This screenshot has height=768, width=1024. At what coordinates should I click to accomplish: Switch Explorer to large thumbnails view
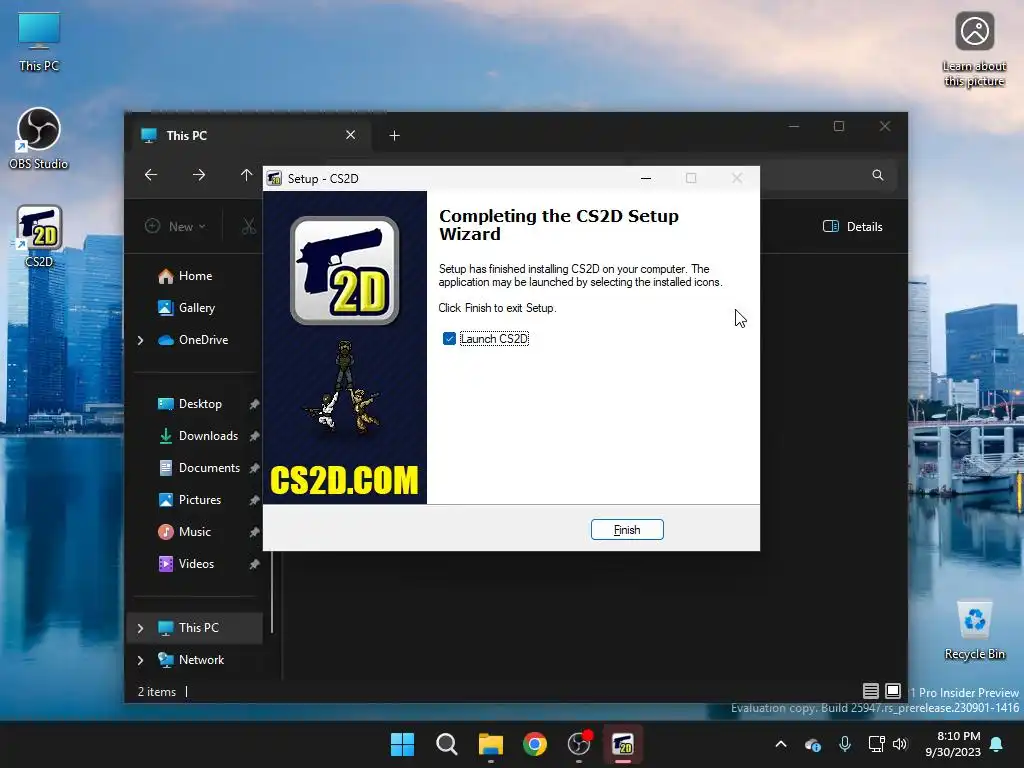coord(893,691)
